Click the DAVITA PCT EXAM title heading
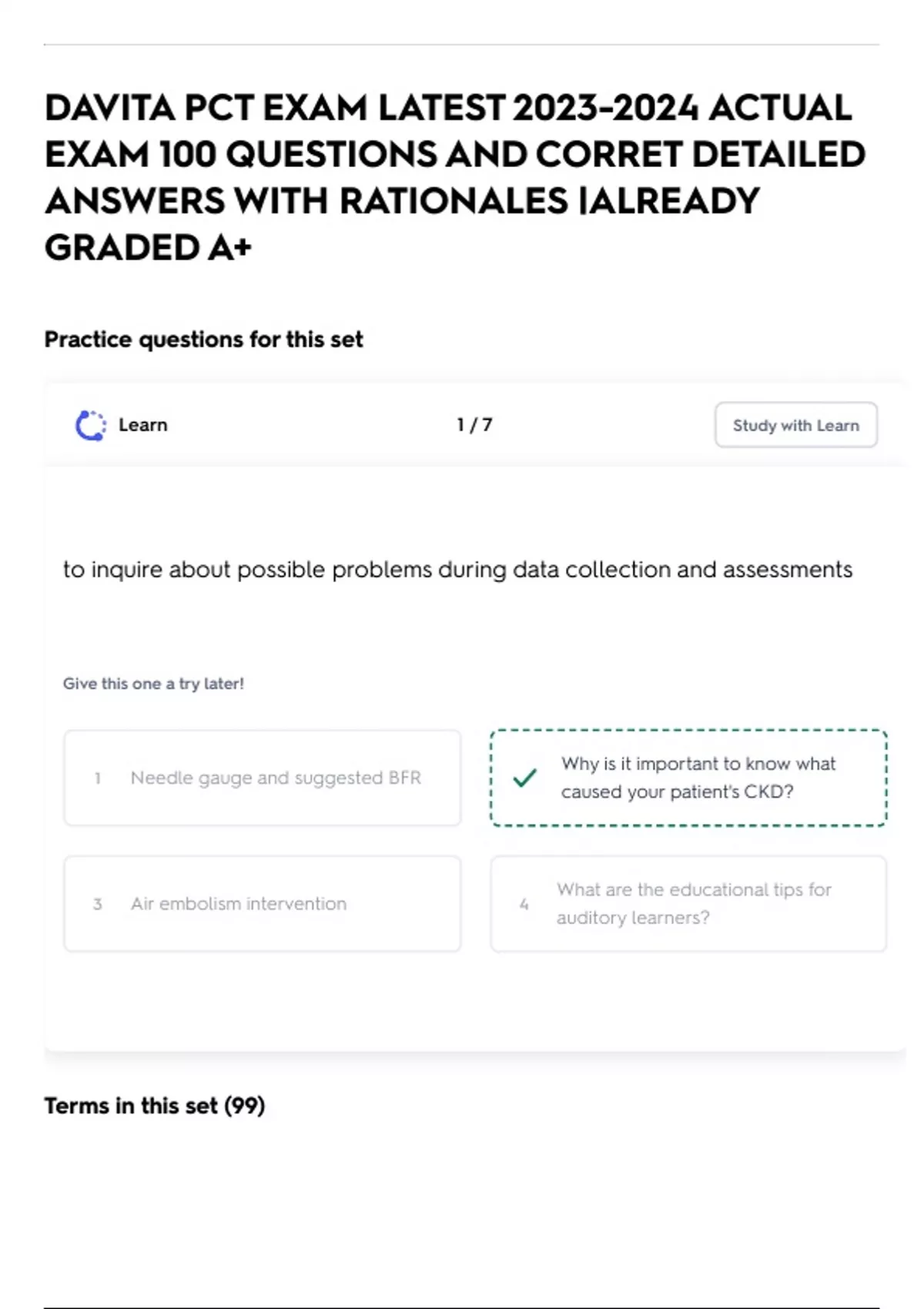Screen dimensions: 924x1309 click(x=454, y=177)
